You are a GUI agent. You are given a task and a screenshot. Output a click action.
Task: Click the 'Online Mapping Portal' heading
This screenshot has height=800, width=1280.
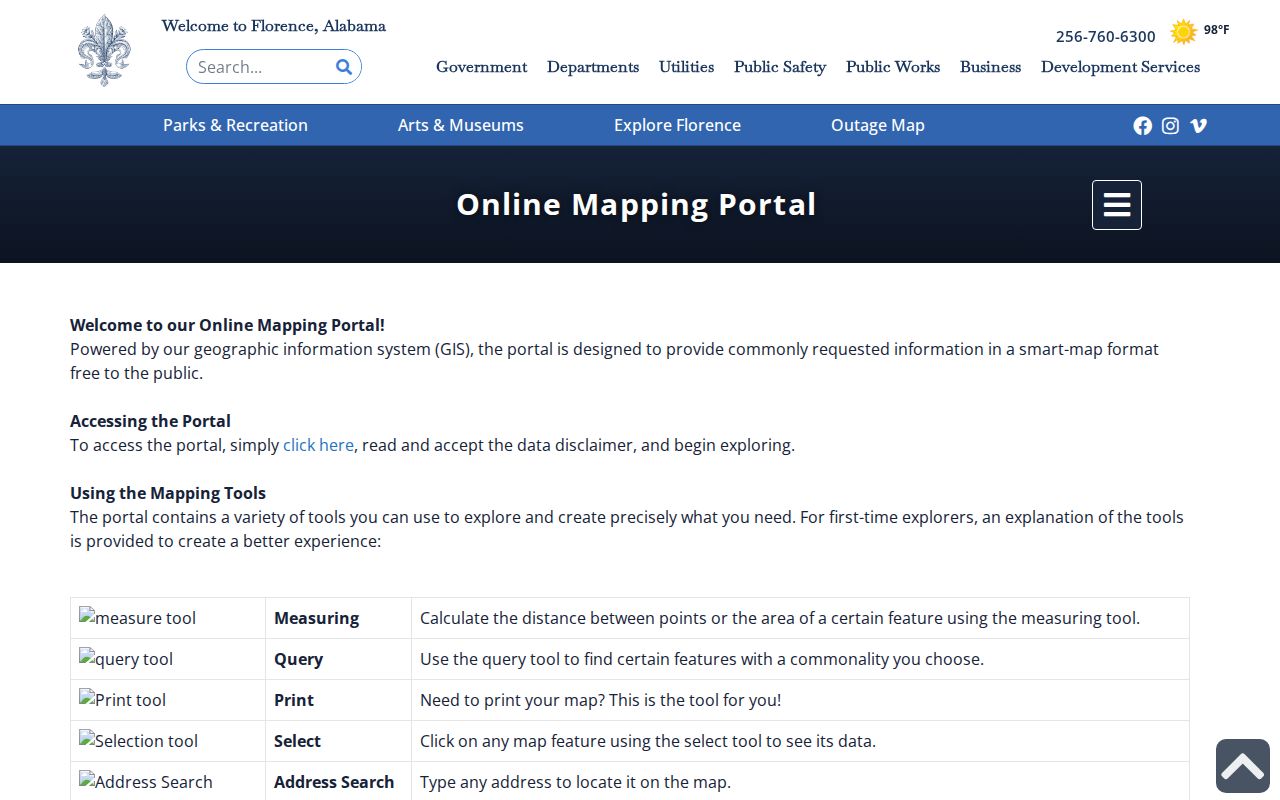click(636, 204)
